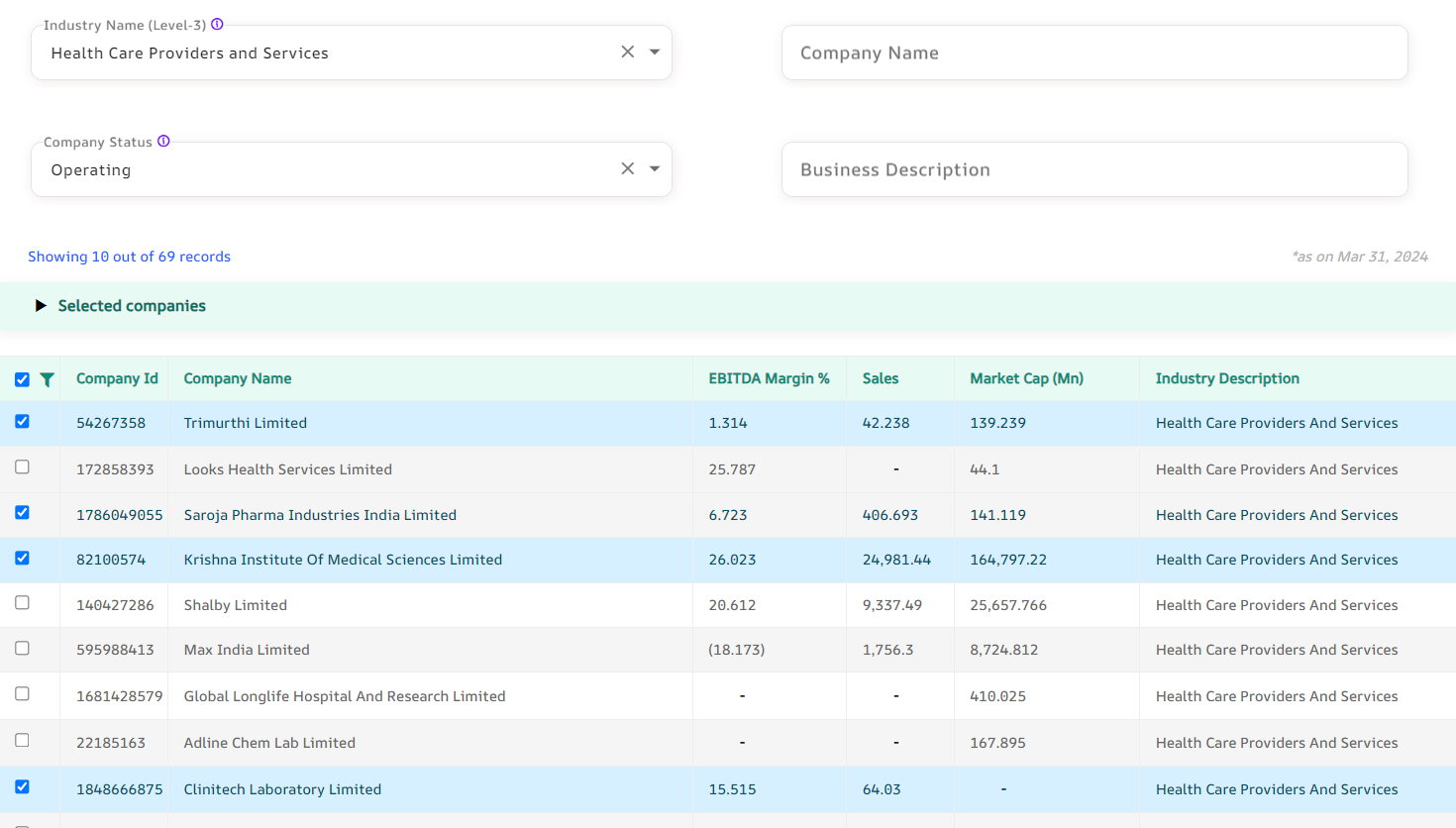Uncheck the Trimurthi Limited row checkbox
This screenshot has width=1456, height=828.
[x=22, y=422]
